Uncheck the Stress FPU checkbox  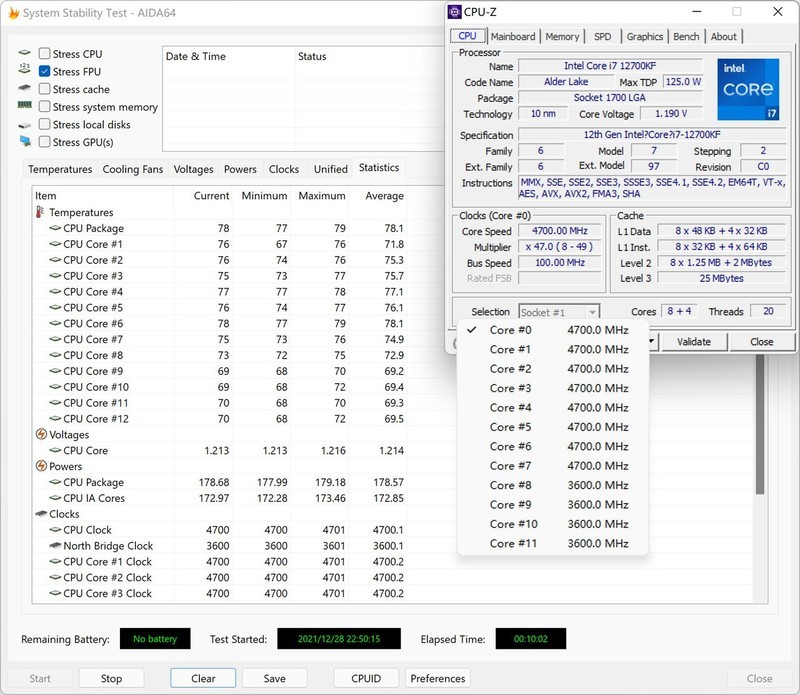pos(45,72)
